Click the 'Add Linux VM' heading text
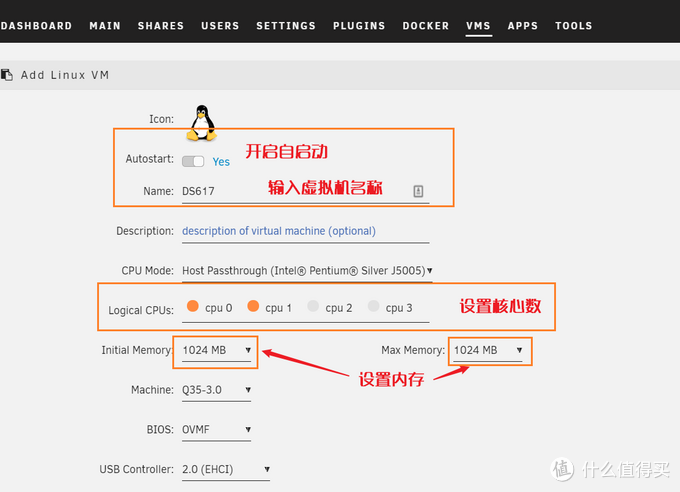 [65, 75]
